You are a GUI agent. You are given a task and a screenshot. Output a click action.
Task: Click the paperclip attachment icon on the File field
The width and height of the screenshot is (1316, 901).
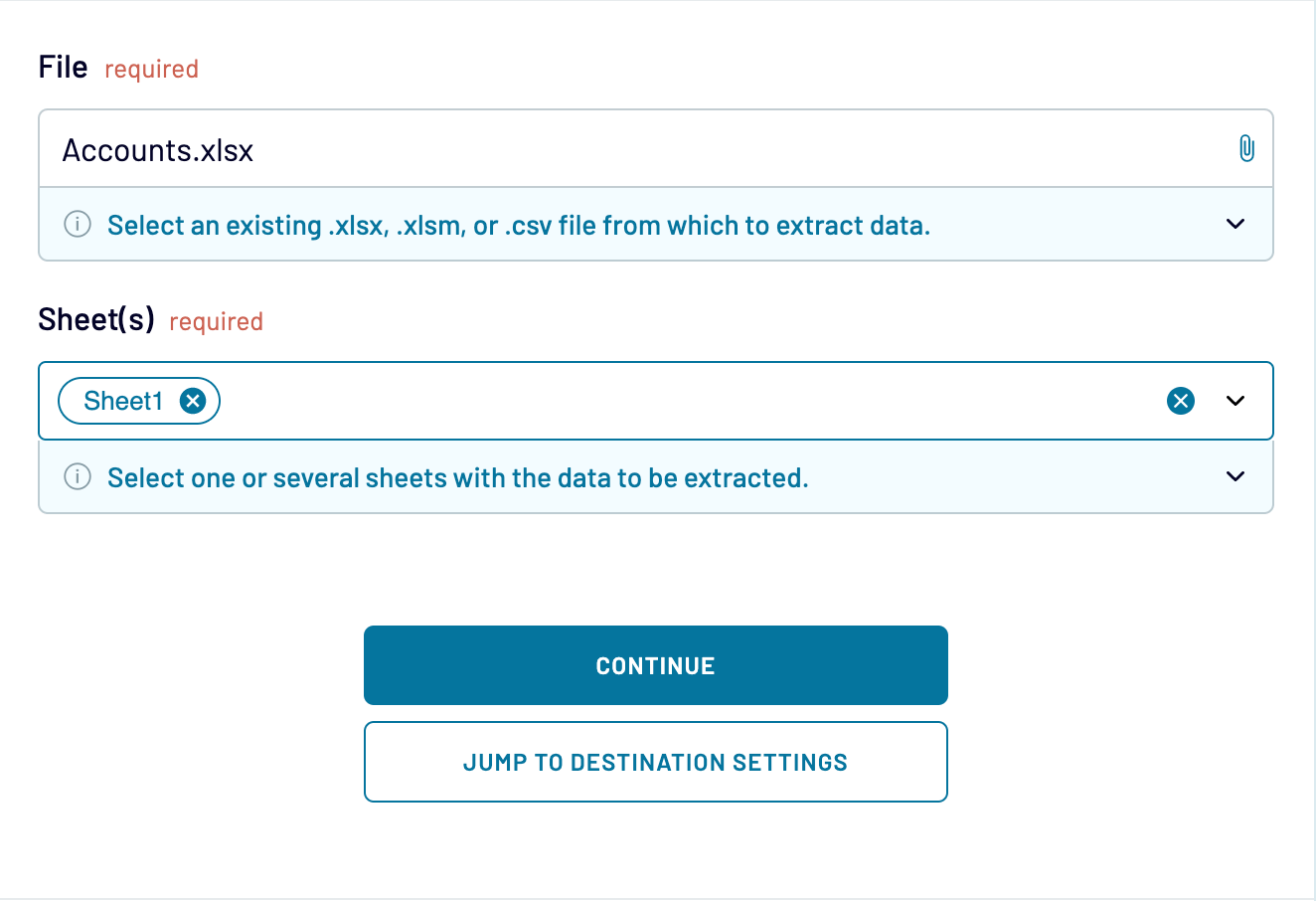pyautogui.click(x=1247, y=148)
